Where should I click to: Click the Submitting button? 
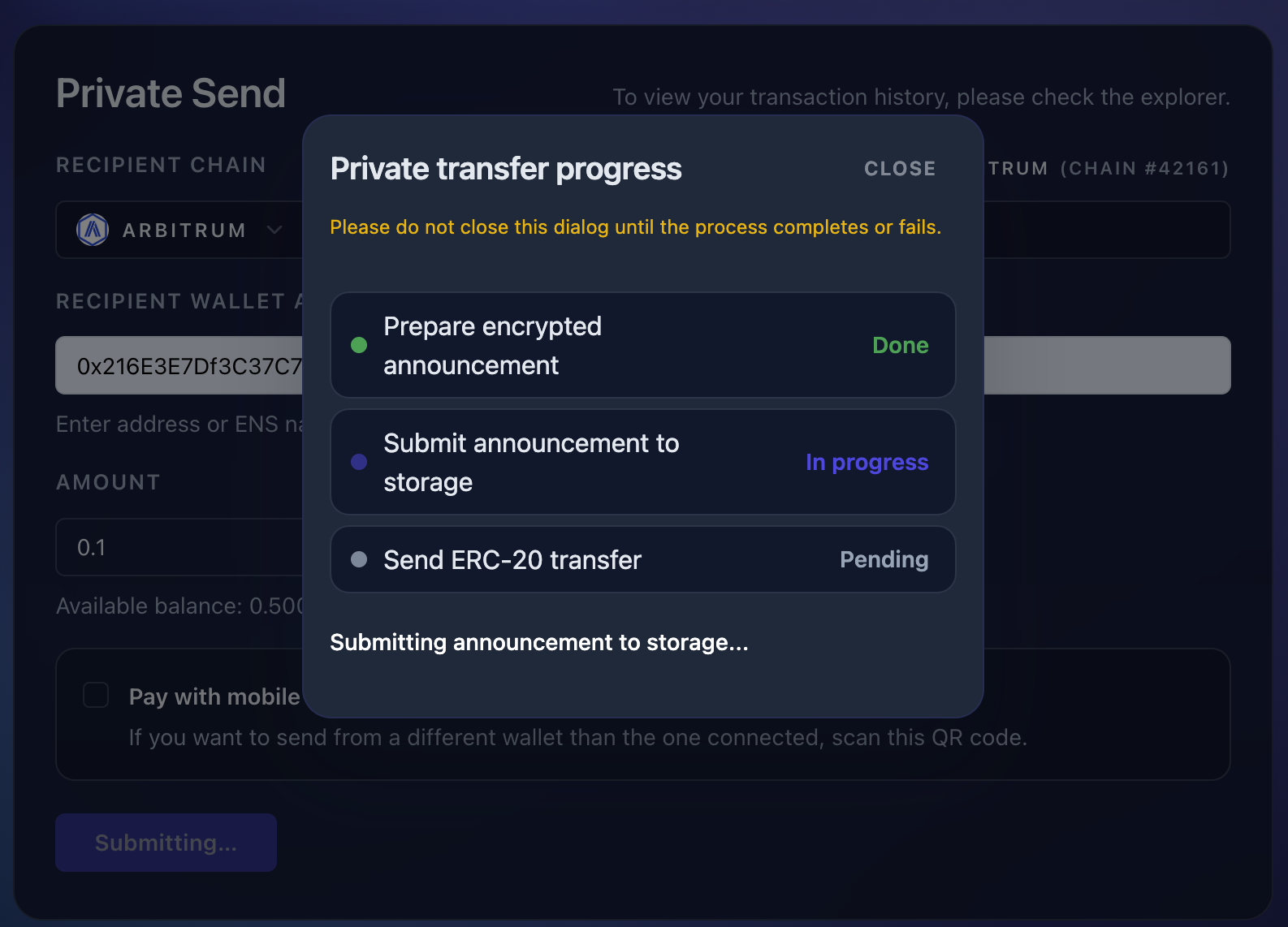point(166,843)
